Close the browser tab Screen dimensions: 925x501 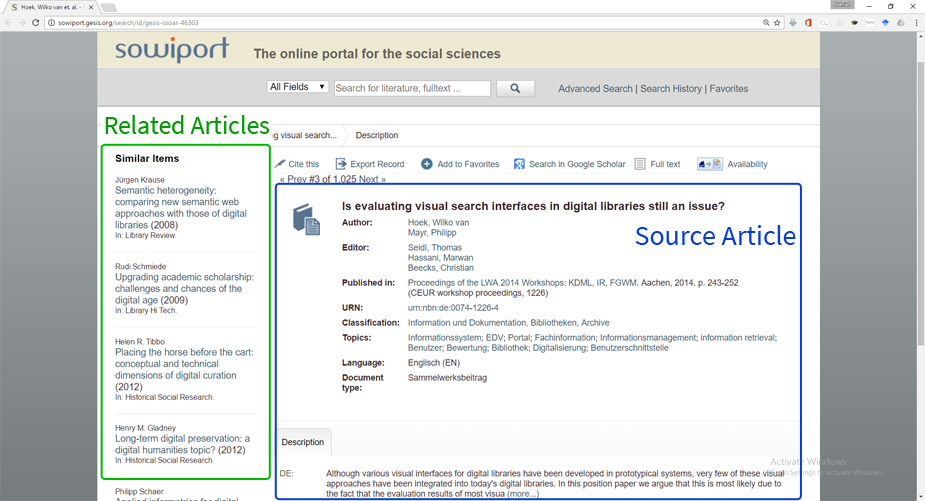tap(91, 7)
